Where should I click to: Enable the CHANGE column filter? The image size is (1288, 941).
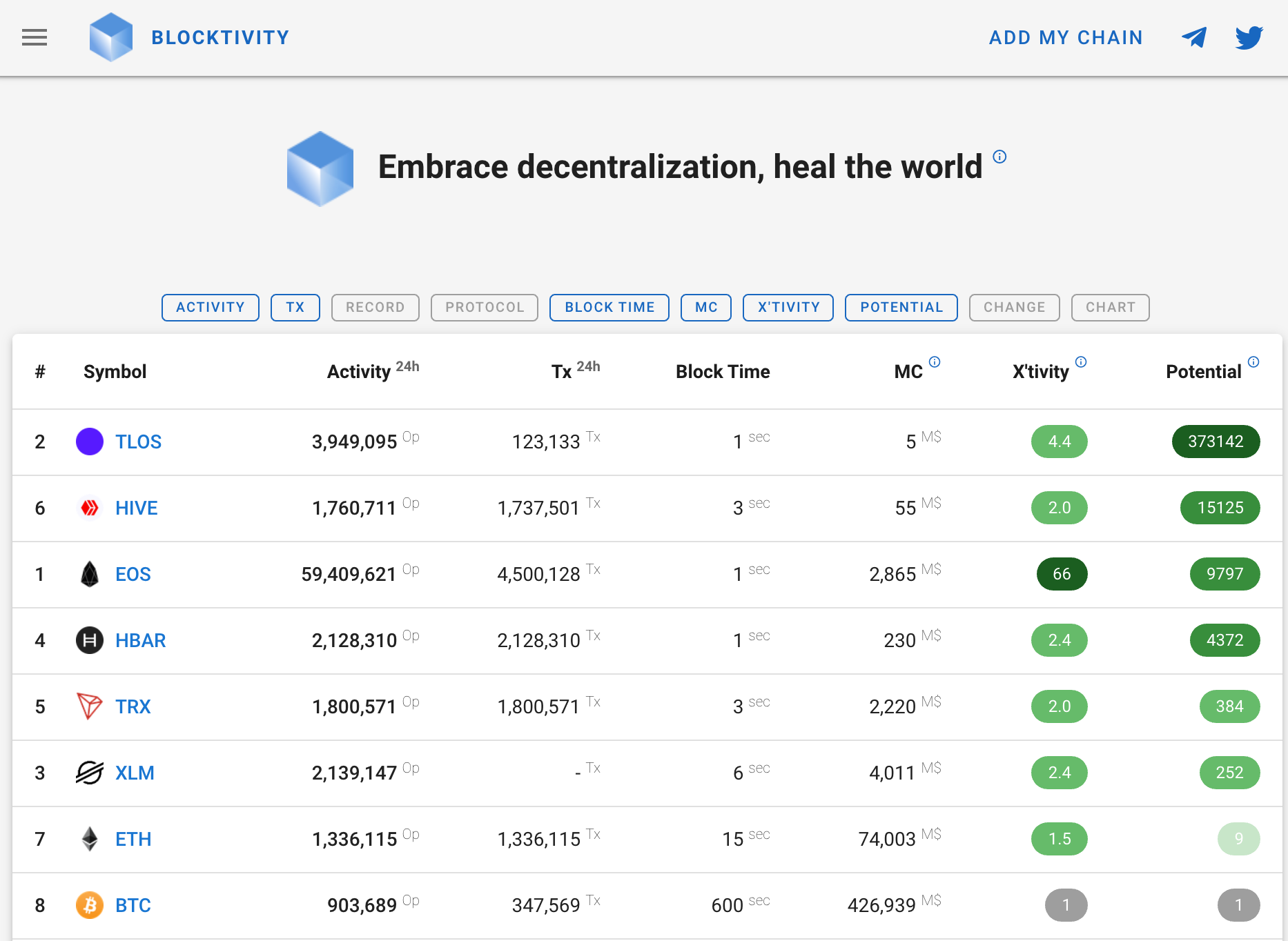tap(1015, 308)
